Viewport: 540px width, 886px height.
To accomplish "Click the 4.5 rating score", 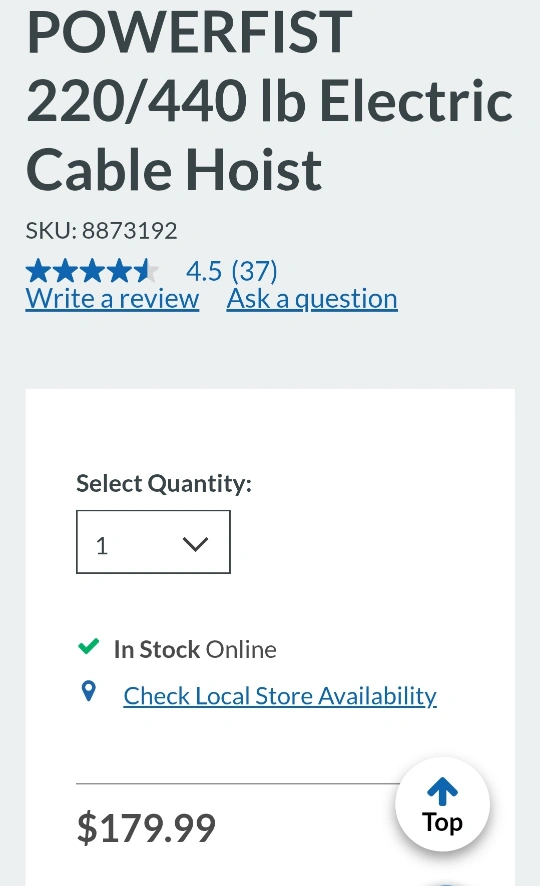I will tap(204, 271).
